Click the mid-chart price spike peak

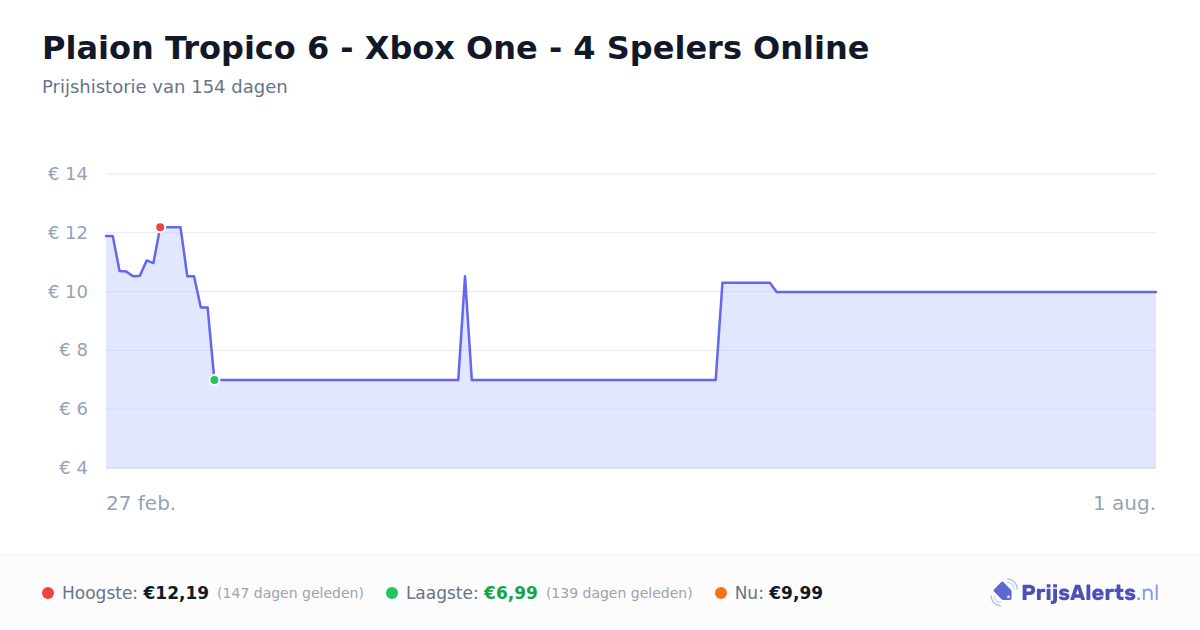(465, 276)
